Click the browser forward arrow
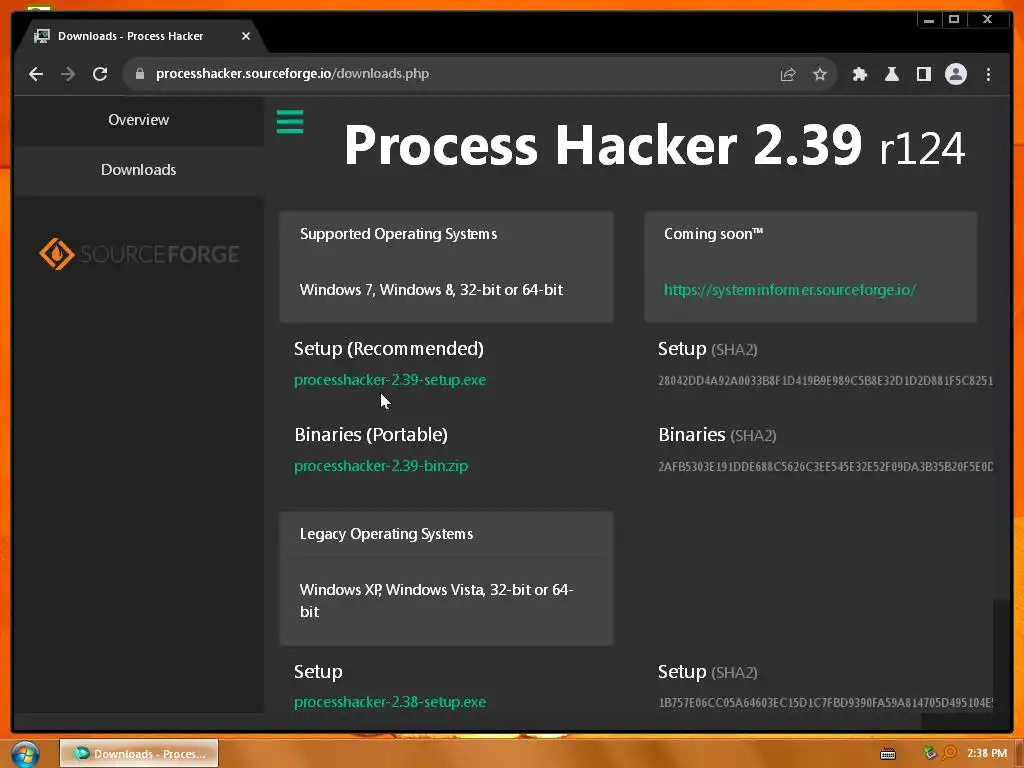Screen dimensions: 1024x768 [68, 74]
